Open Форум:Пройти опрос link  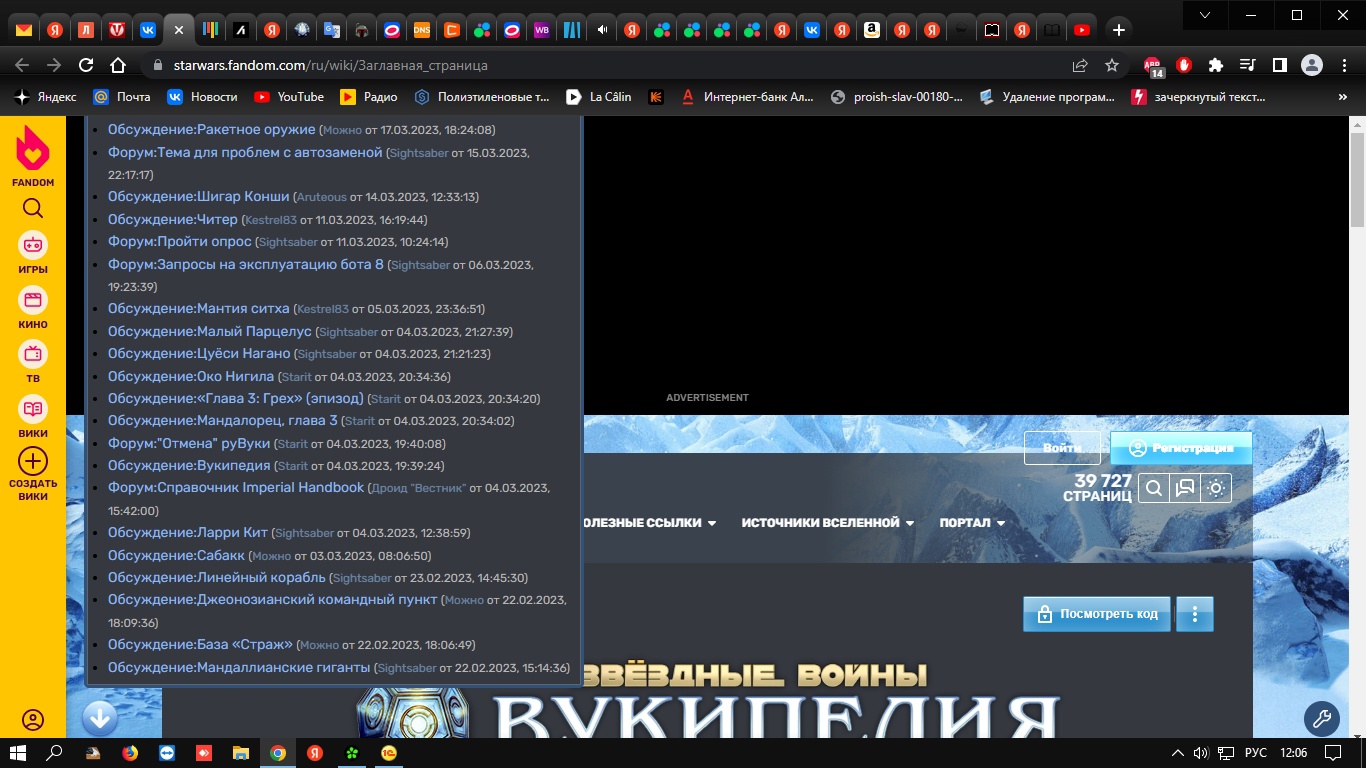pyautogui.click(x=180, y=242)
